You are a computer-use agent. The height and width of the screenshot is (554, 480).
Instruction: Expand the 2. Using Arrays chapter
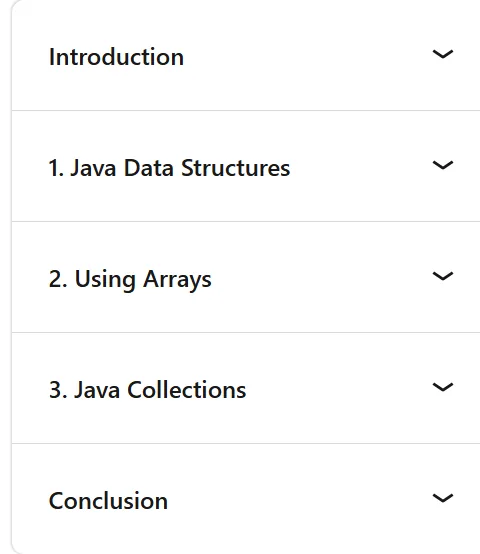246,277
